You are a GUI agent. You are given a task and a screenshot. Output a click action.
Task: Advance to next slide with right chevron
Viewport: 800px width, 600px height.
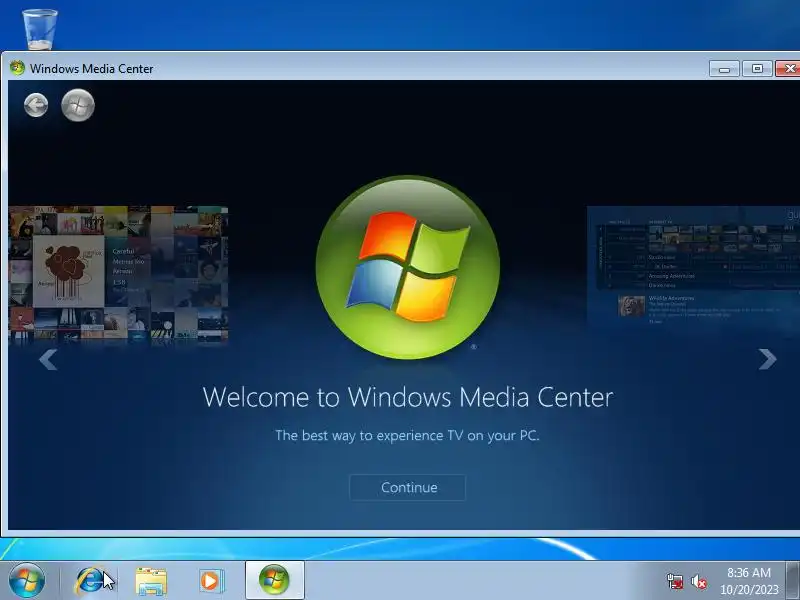click(x=767, y=359)
